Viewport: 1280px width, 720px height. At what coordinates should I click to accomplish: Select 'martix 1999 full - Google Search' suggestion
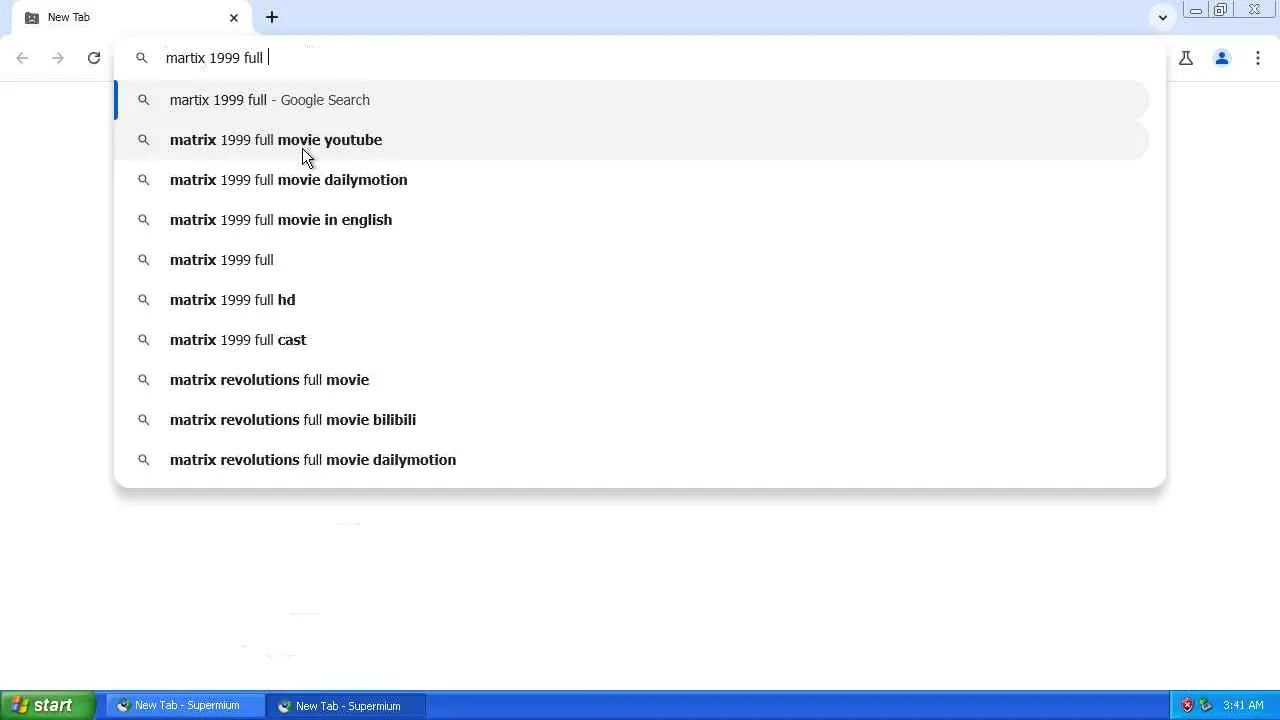pos(632,100)
